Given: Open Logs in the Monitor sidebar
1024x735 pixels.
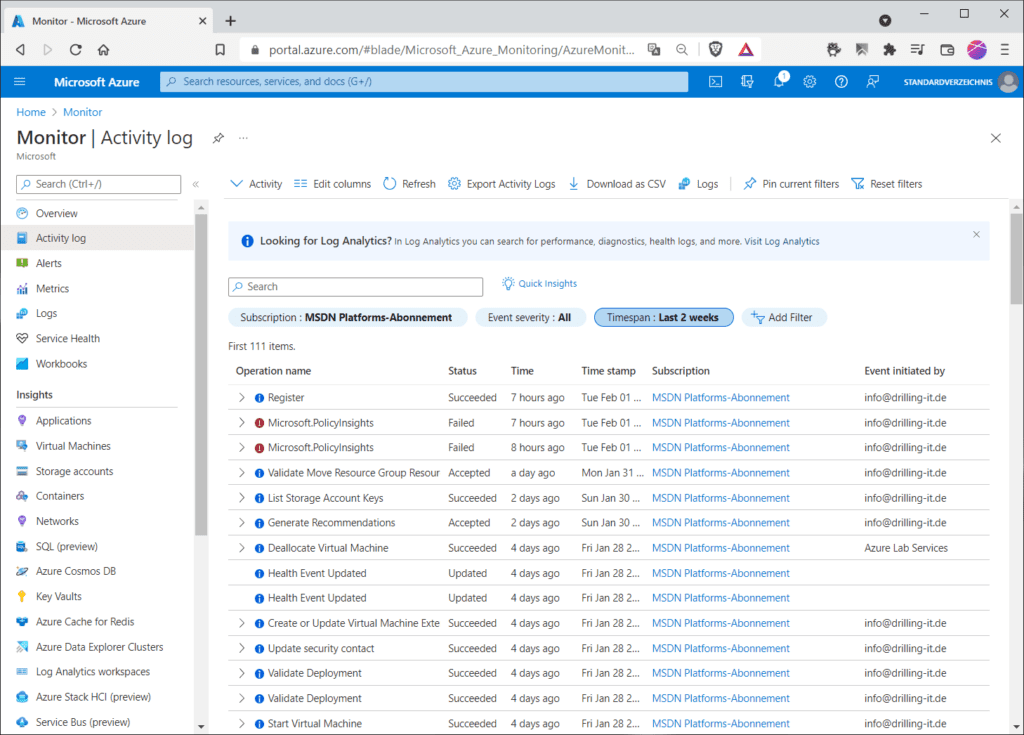Looking at the screenshot, I should [46, 314].
